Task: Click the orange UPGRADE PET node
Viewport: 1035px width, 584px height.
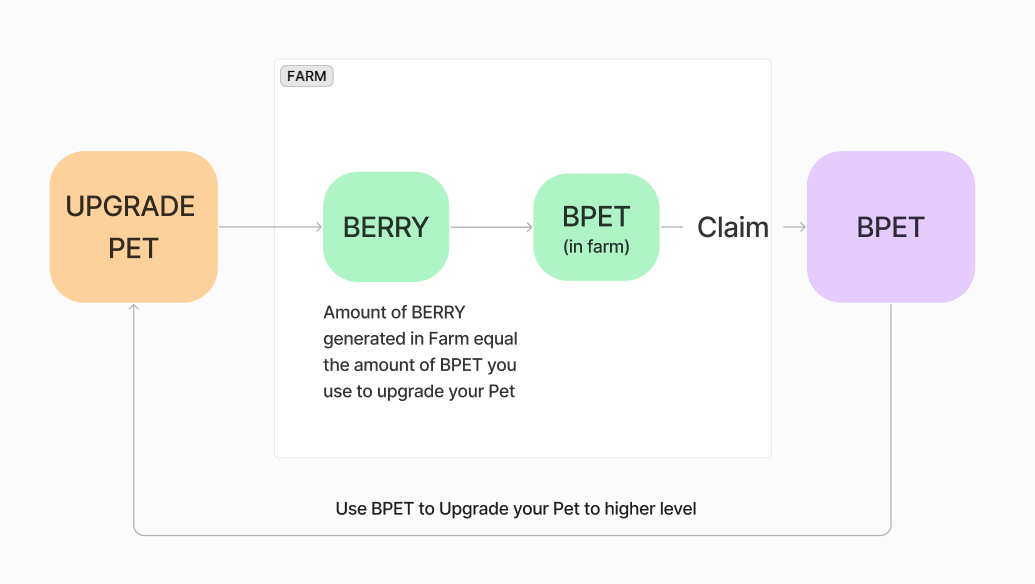Action: point(133,227)
